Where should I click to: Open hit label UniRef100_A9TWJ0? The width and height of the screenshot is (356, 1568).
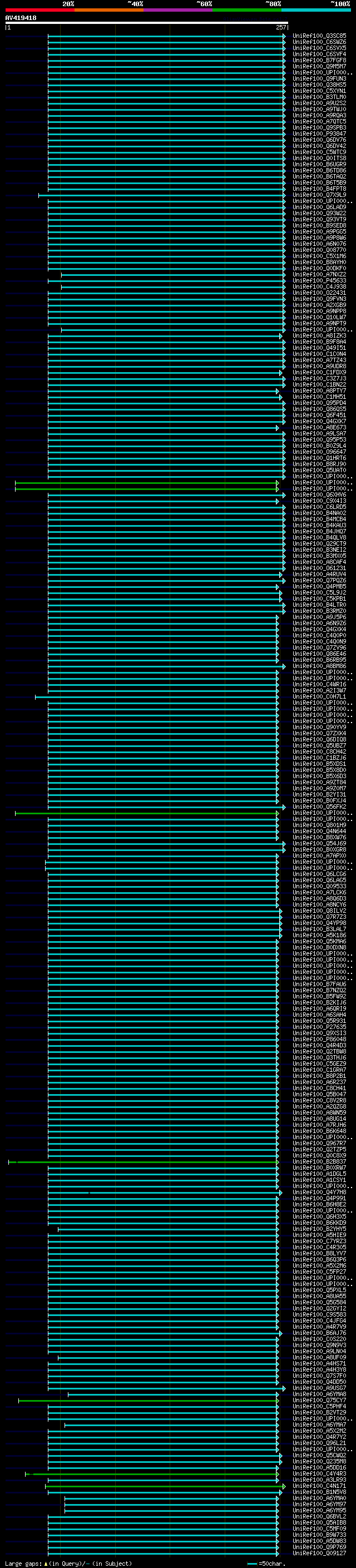coord(319,110)
